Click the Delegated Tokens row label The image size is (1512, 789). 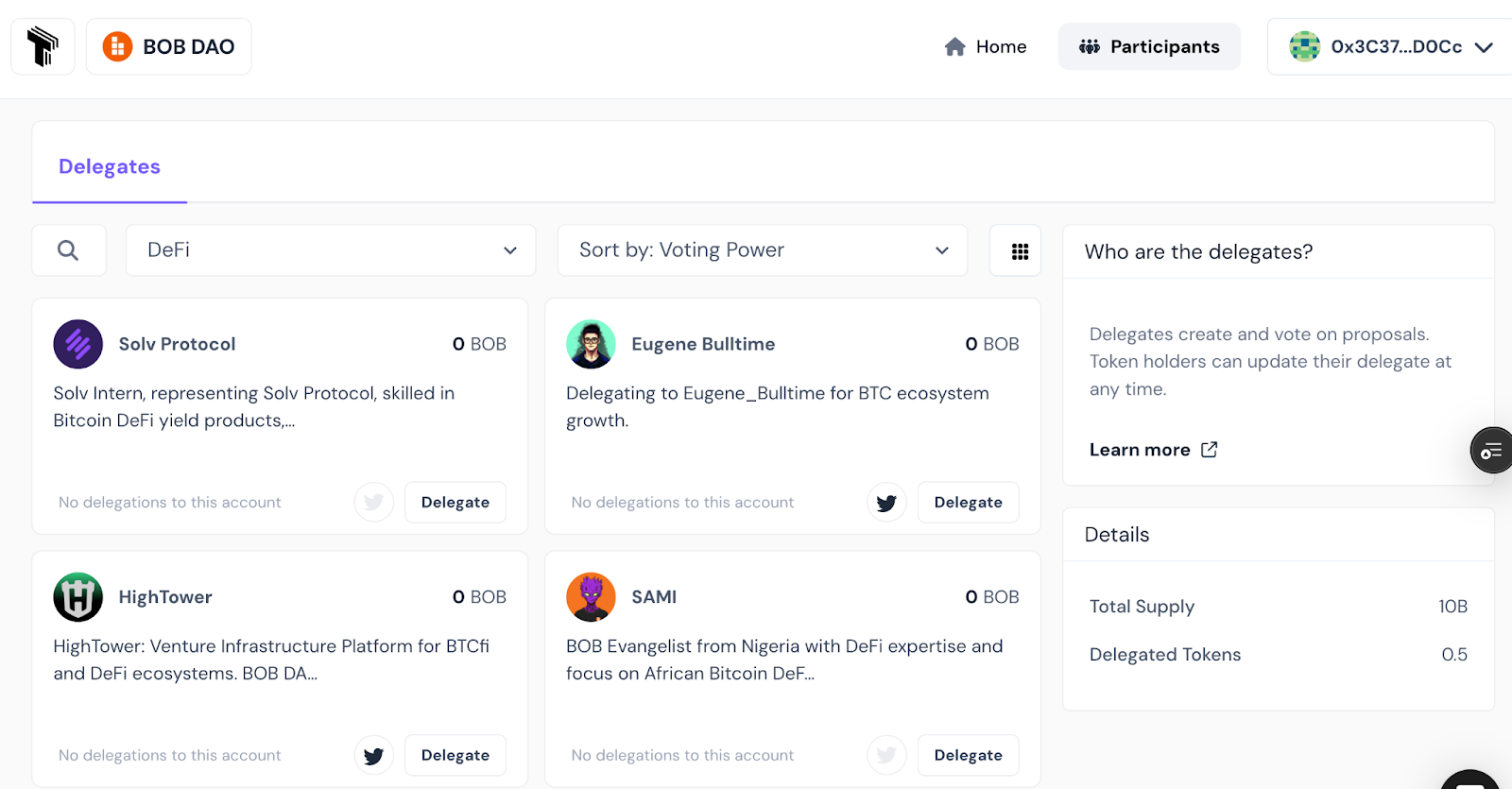coord(1165,655)
